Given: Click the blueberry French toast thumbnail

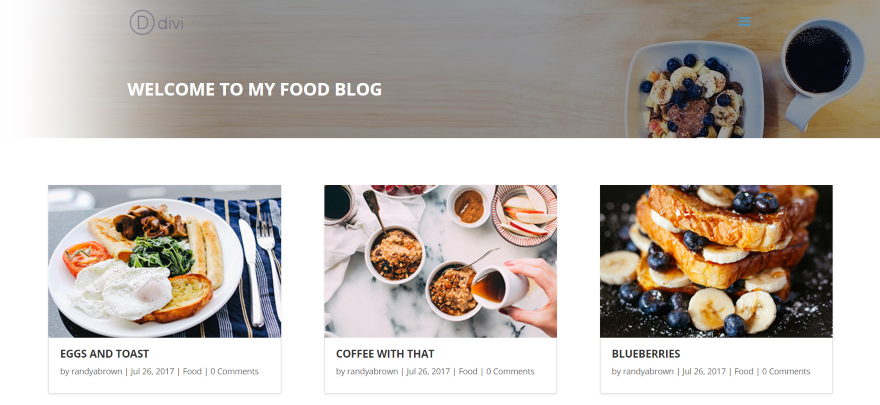Looking at the screenshot, I should (x=716, y=261).
